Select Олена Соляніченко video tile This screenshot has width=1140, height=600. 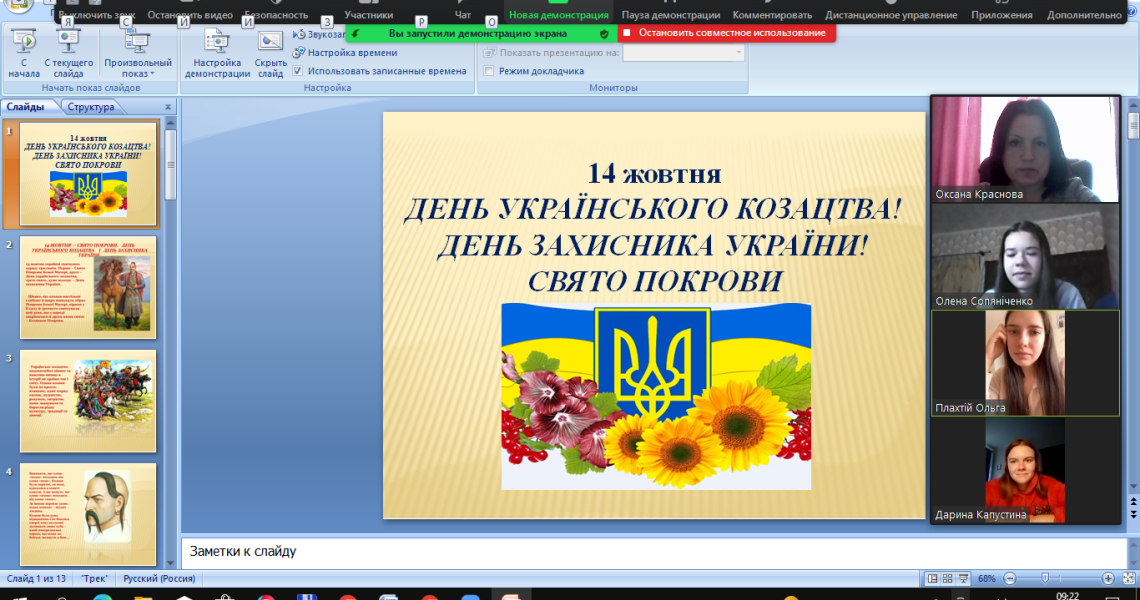(x=1025, y=256)
